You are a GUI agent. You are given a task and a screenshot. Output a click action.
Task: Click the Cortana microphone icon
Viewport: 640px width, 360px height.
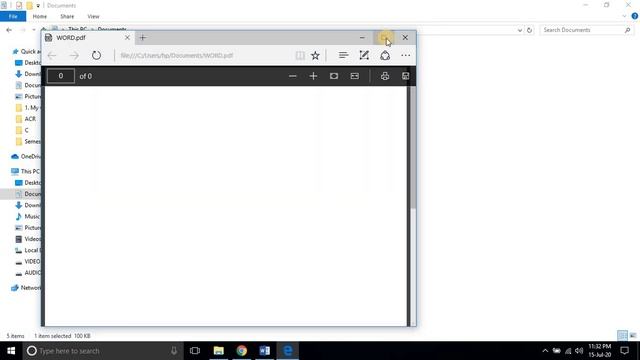click(174, 351)
